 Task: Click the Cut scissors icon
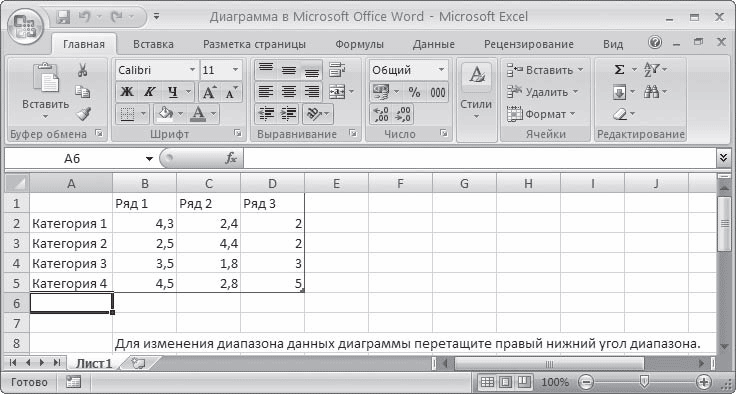83,70
